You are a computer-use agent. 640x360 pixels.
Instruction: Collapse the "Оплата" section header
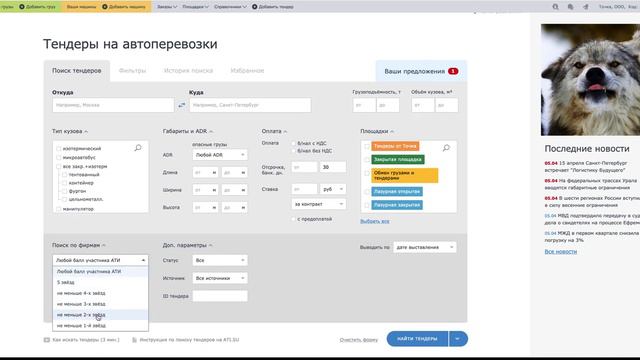(274, 131)
